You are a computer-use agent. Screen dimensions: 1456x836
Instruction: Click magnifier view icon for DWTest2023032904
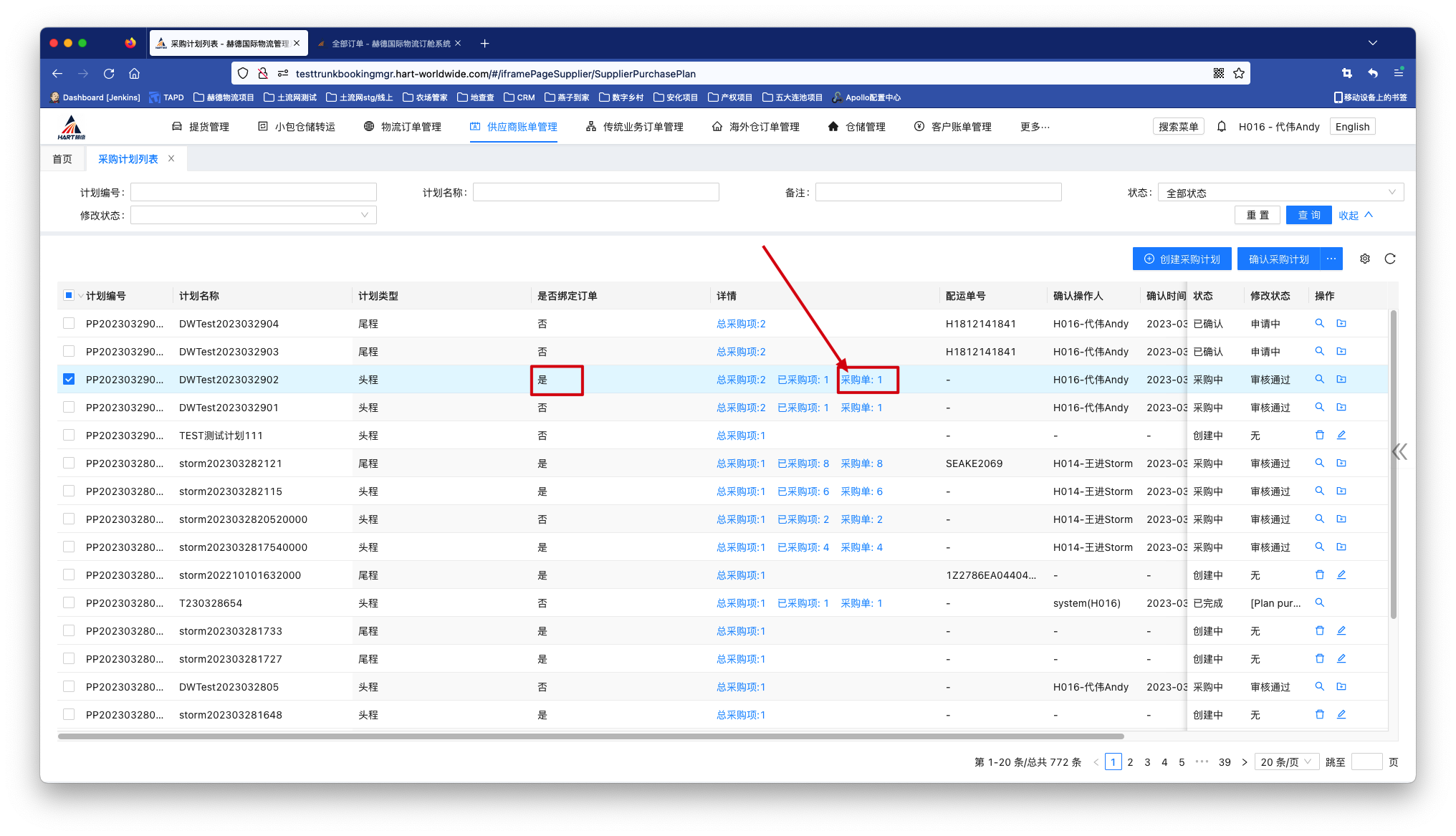point(1319,323)
